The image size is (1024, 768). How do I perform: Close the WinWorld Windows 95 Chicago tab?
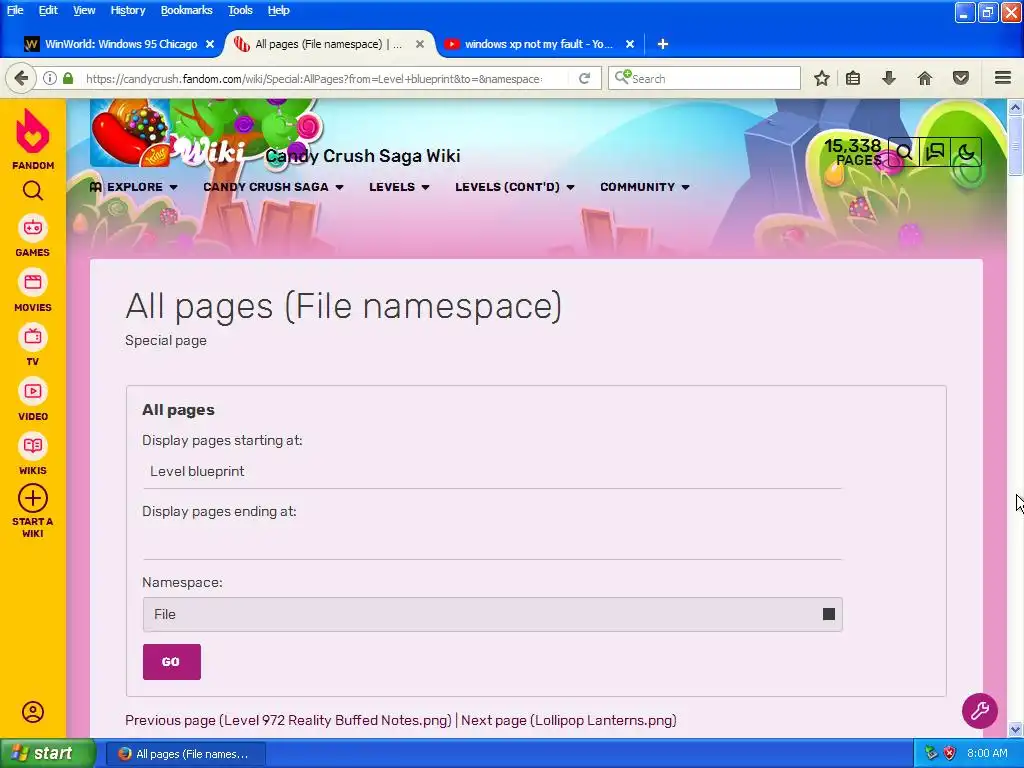pos(210,44)
